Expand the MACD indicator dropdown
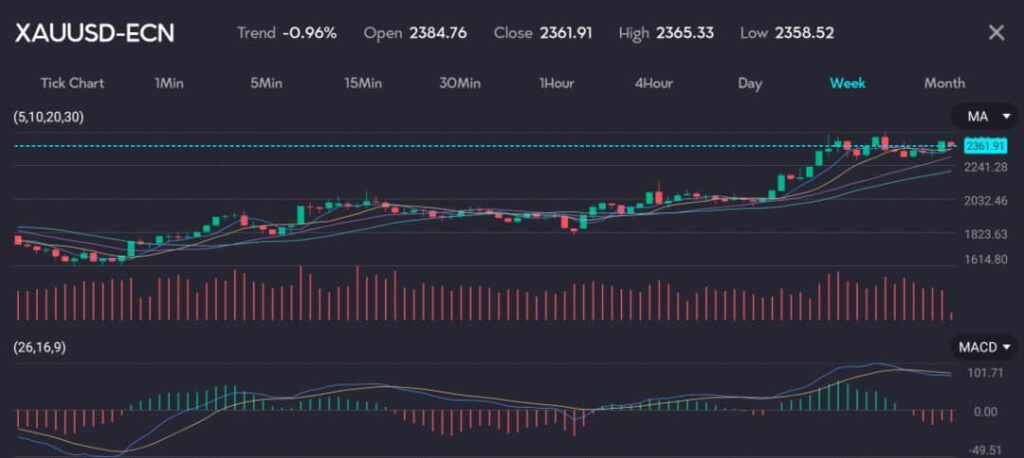This screenshot has height=458, width=1024. coord(983,347)
